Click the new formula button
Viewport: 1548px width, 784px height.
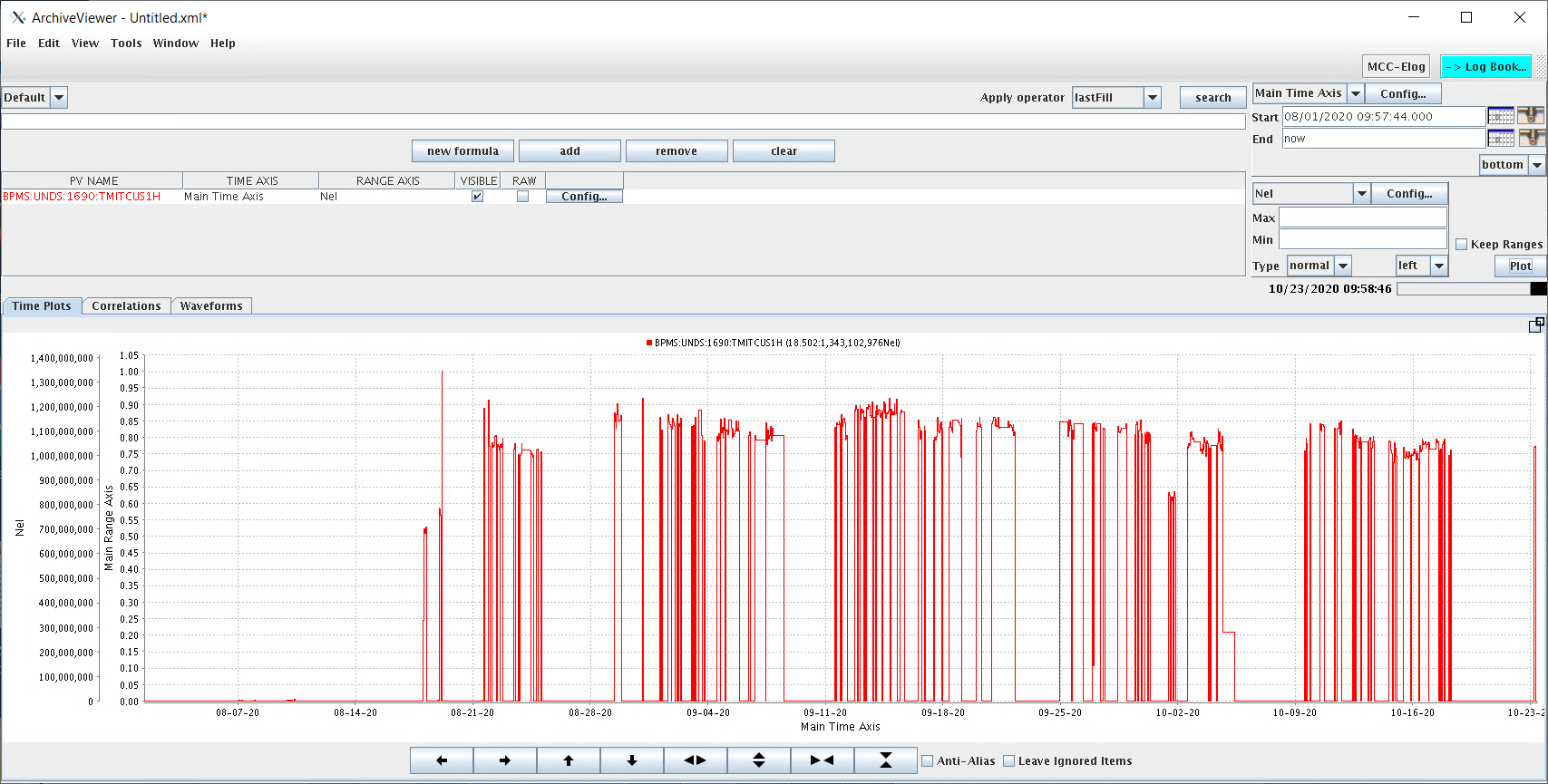coord(462,151)
